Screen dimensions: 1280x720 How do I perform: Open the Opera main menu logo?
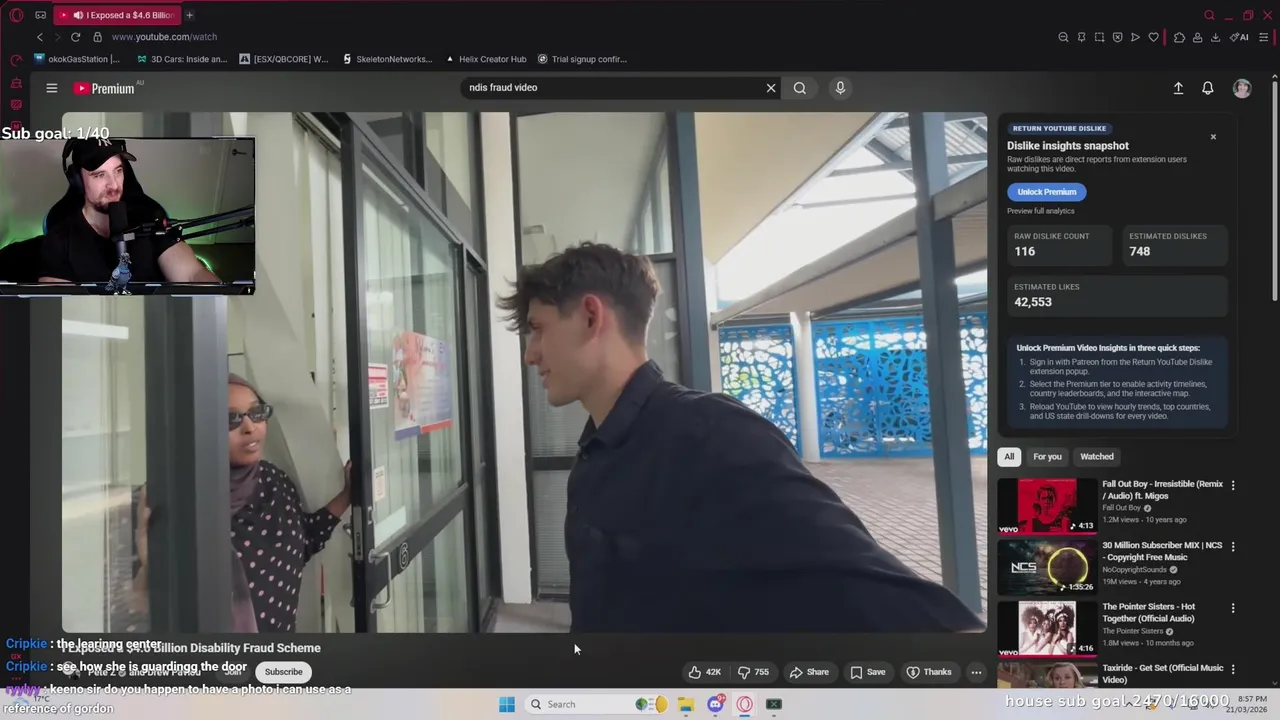(x=16, y=15)
